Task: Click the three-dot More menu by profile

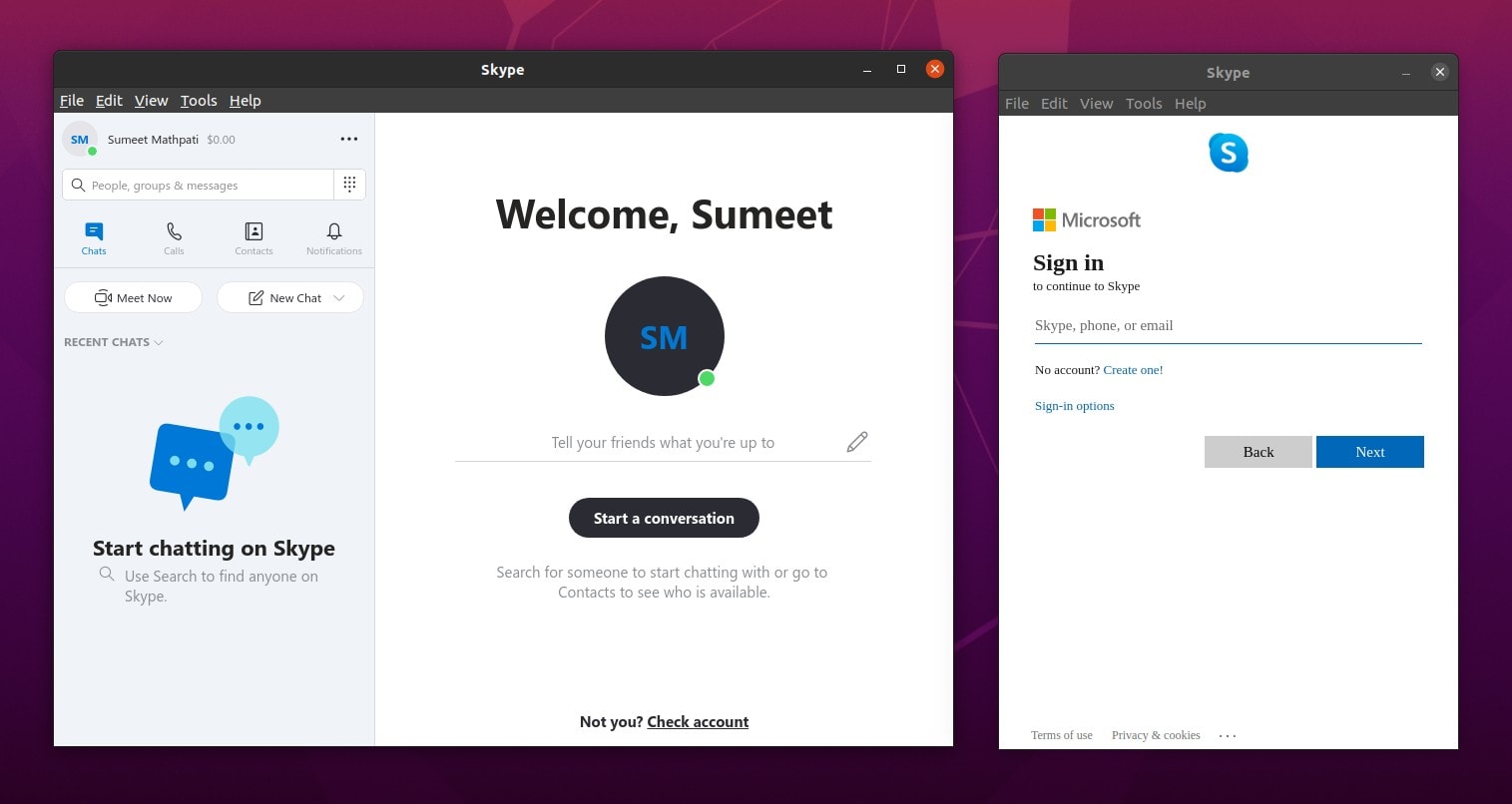Action: click(349, 140)
